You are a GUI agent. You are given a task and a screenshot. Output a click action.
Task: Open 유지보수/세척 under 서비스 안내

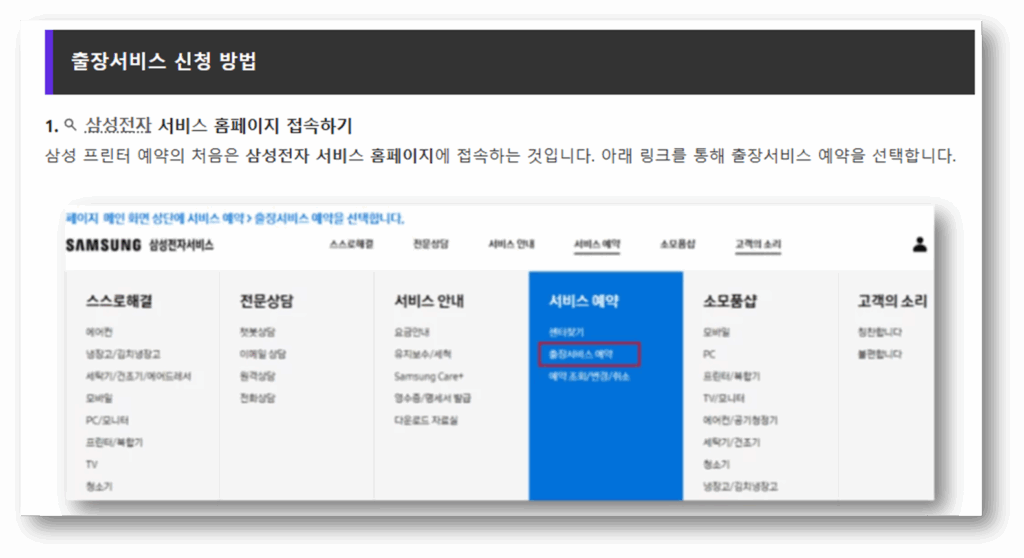[423, 354]
